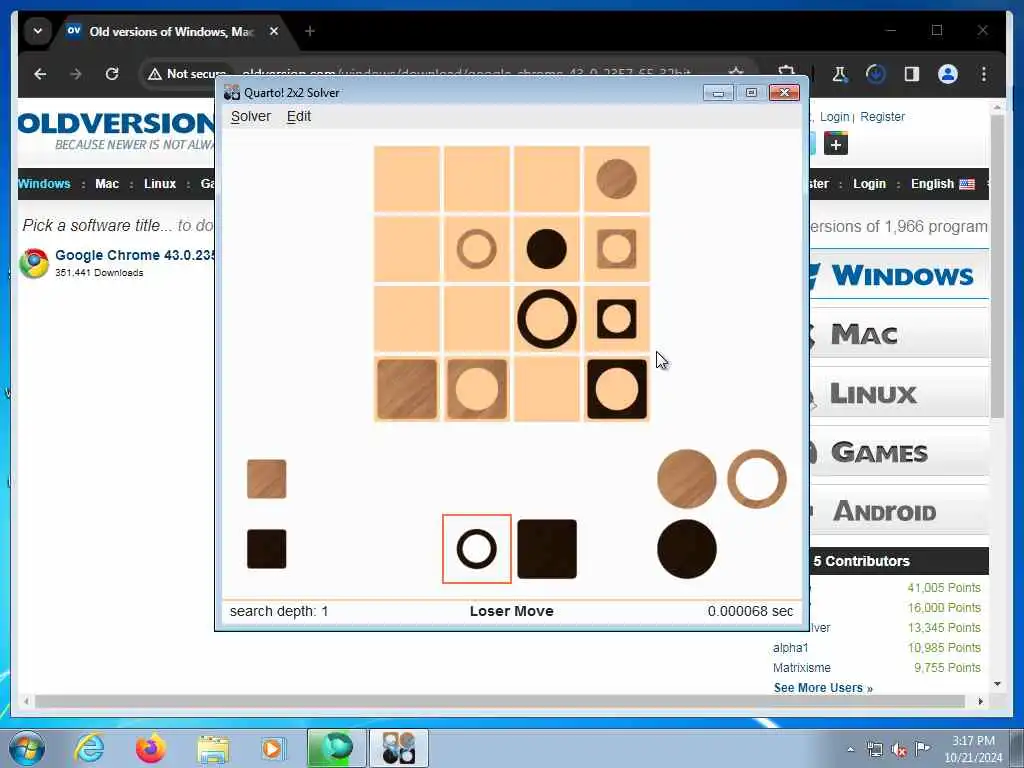
Task: Open the ANDROID category banner
Action: 899,511
